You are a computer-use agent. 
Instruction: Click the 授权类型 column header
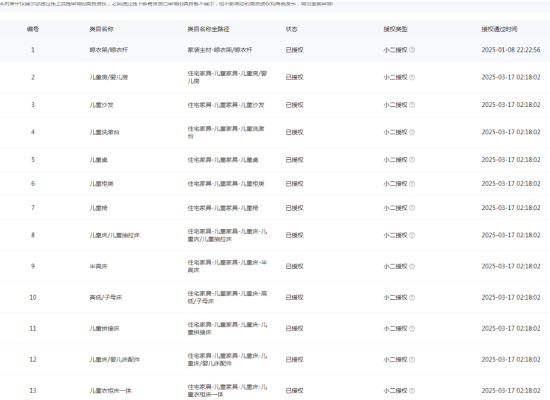pyautogui.click(x=395, y=29)
